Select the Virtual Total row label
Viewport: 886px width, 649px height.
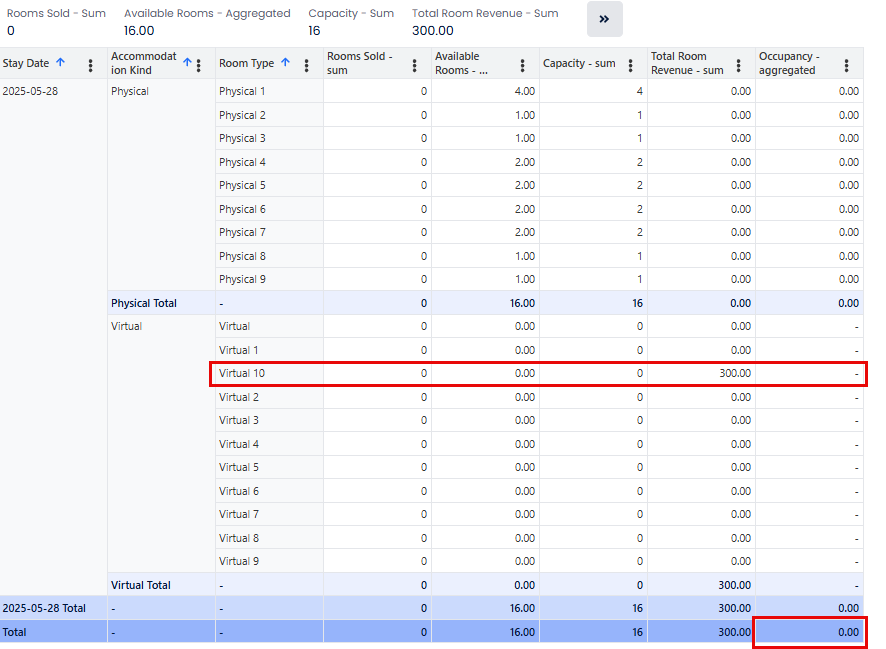pos(141,585)
